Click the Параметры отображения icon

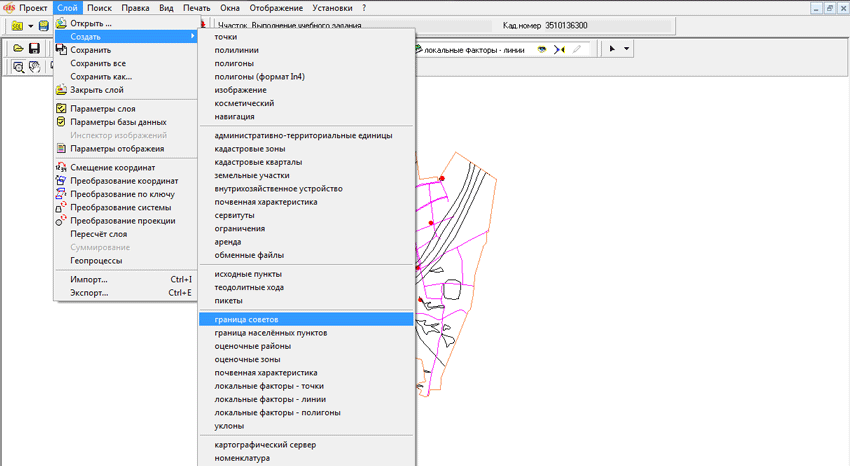click(x=61, y=148)
